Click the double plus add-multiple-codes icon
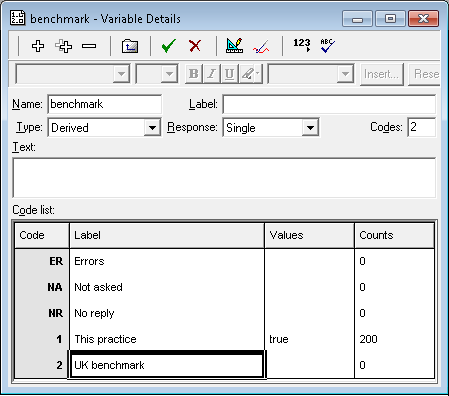This screenshot has height=396, width=449. [63, 46]
